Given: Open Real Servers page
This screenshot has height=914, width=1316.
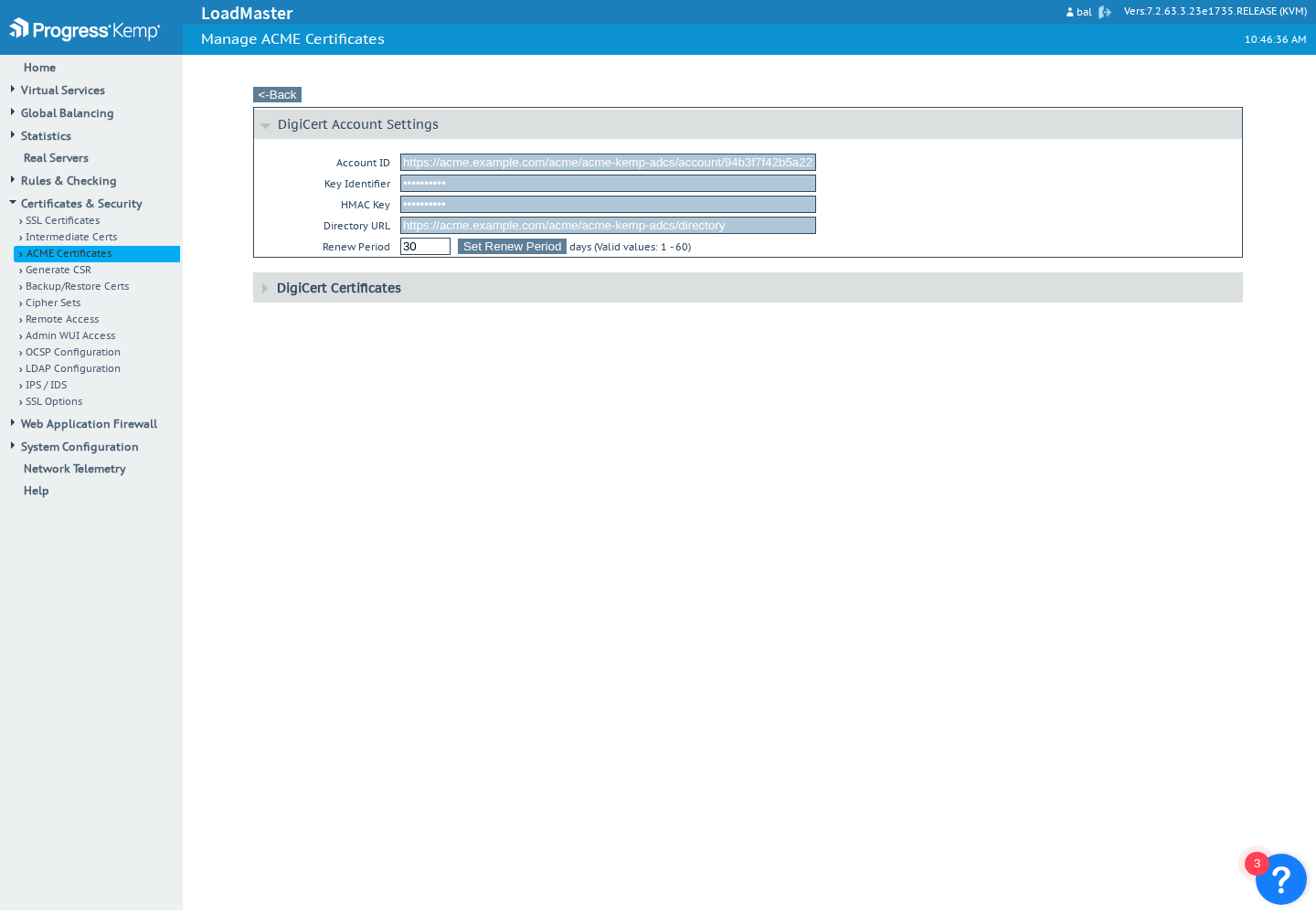Looking at the screenshot, I should (x=56, y=158).
